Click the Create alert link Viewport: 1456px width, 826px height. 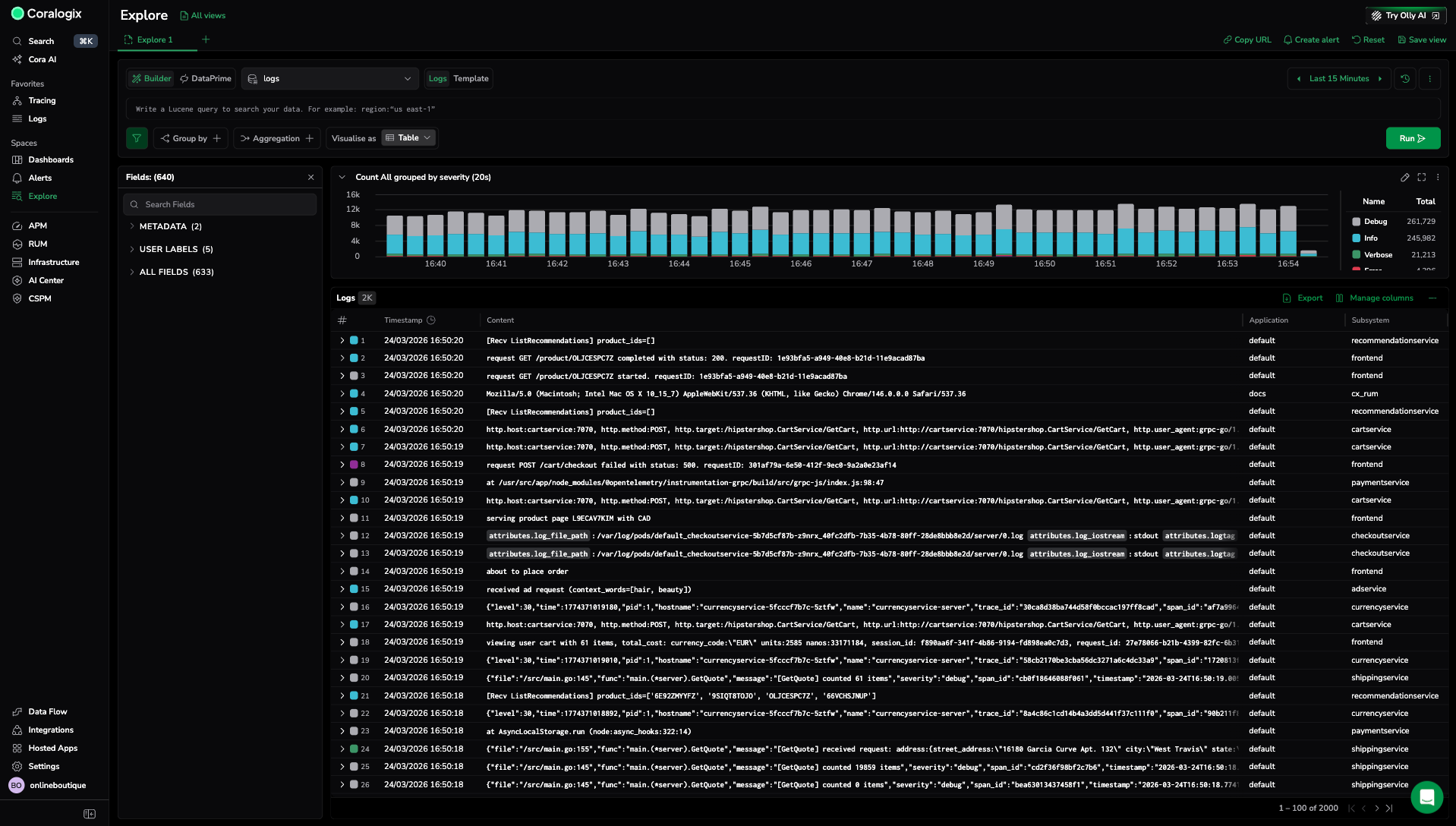(x=1311, y=40)
